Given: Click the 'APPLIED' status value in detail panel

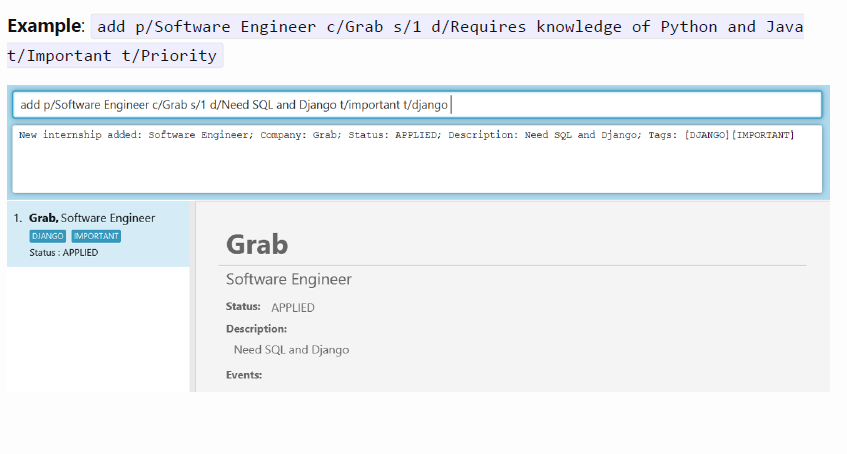Looking at the screenshot, I should click(x=293, y=308).
